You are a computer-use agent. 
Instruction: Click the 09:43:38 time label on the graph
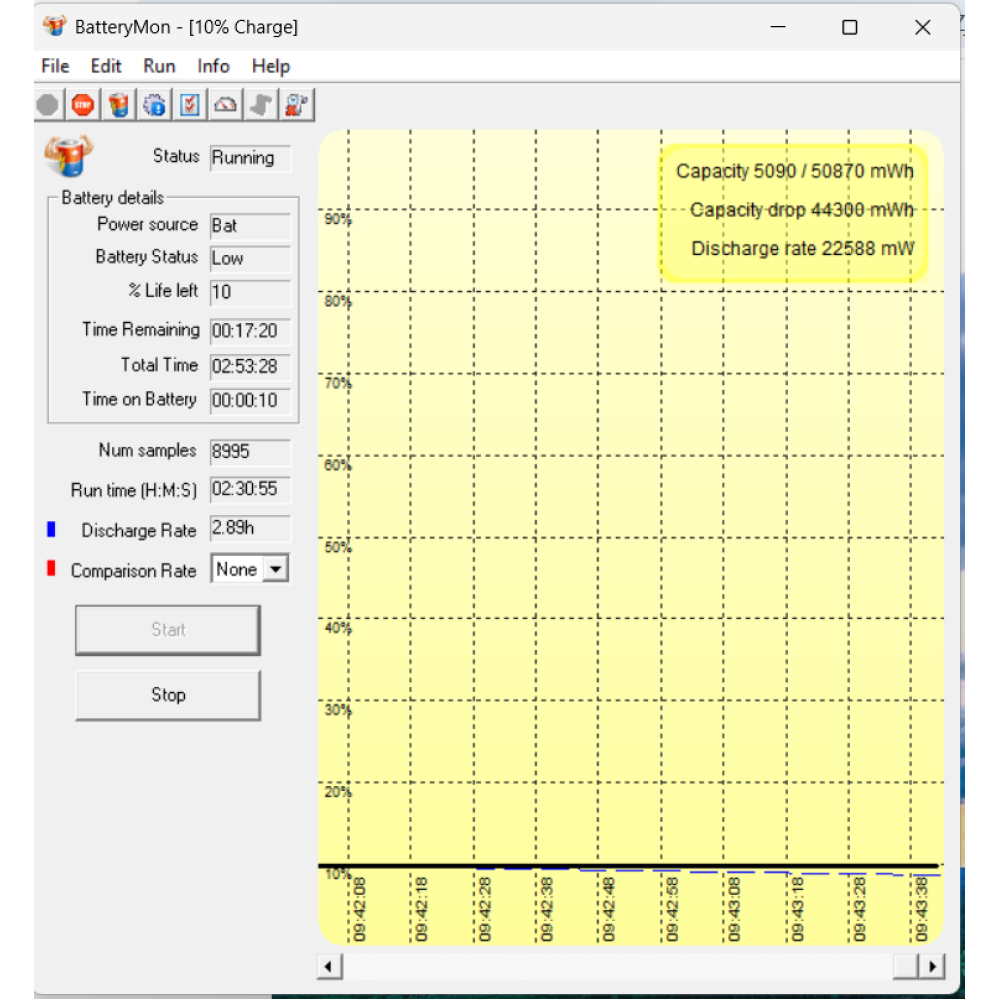922,909
